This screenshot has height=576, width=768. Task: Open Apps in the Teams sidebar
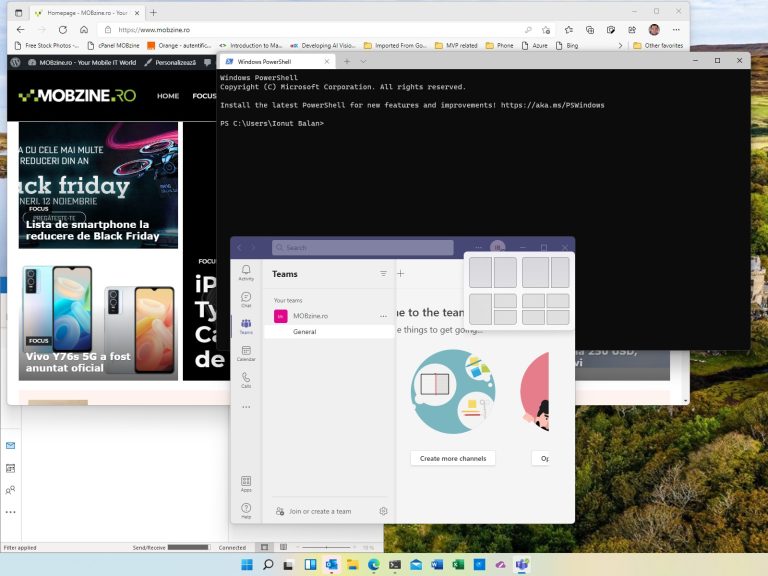(246, 484)
